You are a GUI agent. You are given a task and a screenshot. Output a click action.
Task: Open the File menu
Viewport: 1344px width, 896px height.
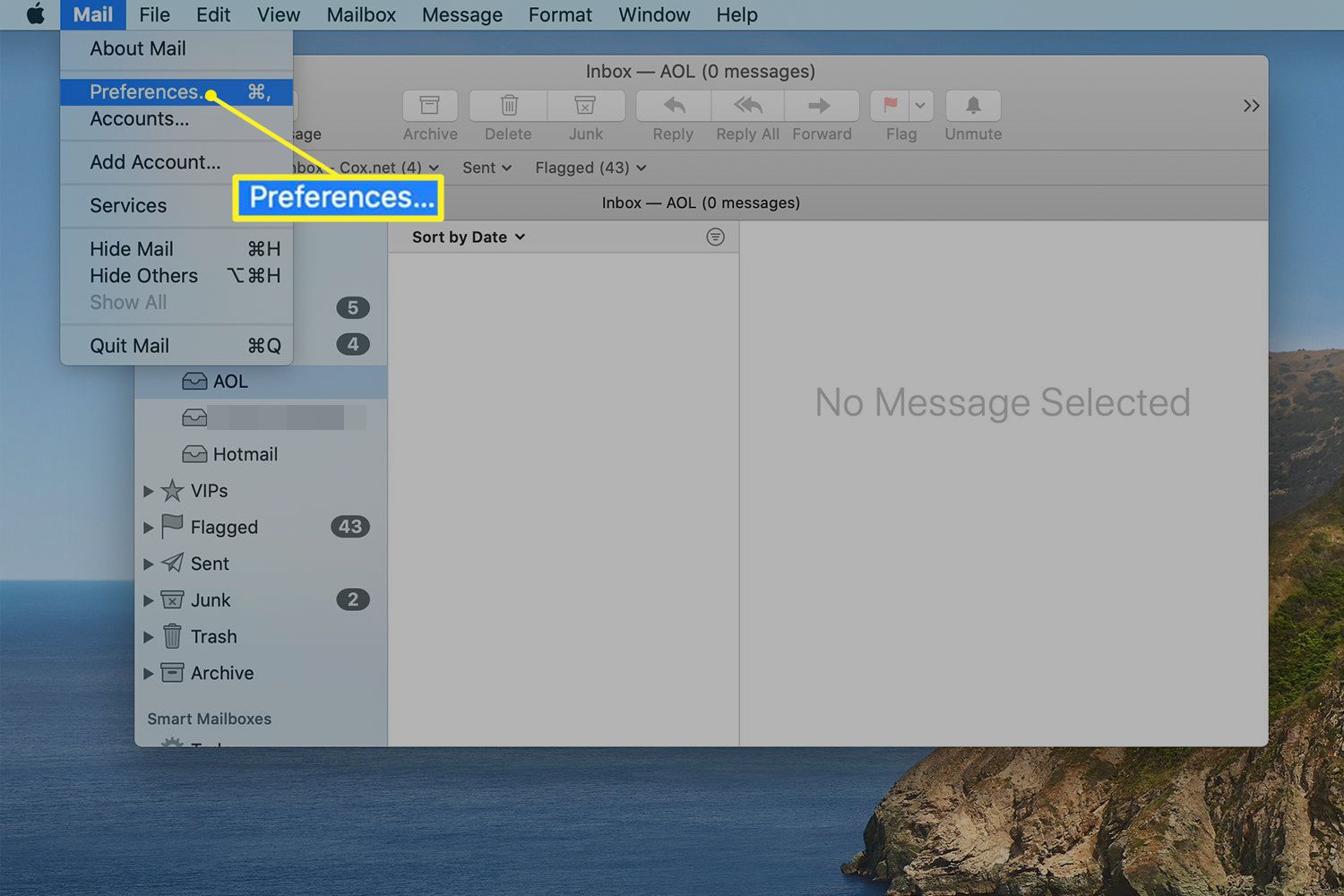point(154,14)
